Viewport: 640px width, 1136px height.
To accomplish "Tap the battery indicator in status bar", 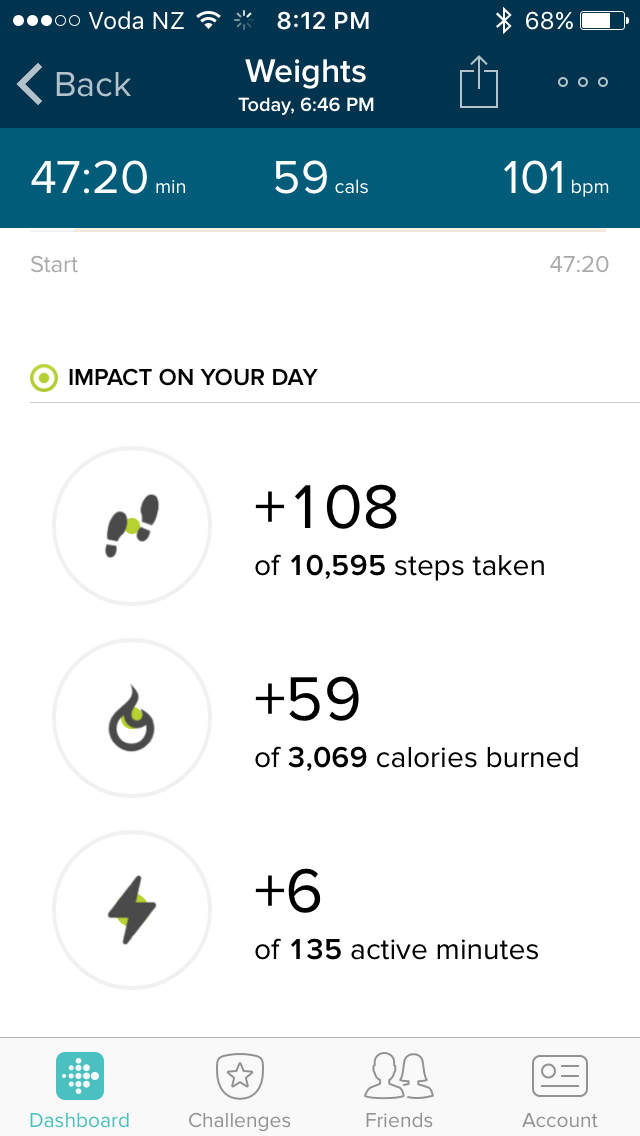I will point(604,22).
